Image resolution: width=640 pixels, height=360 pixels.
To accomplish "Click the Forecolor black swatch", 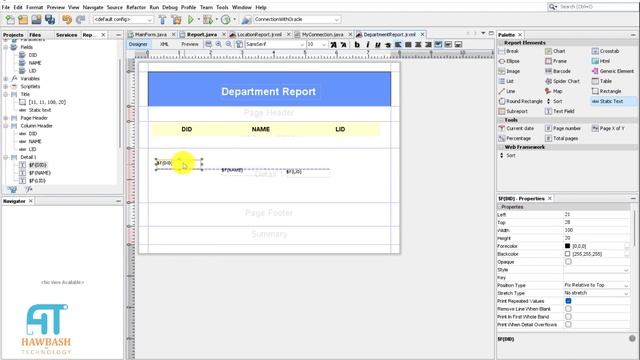I will point(567,246).
